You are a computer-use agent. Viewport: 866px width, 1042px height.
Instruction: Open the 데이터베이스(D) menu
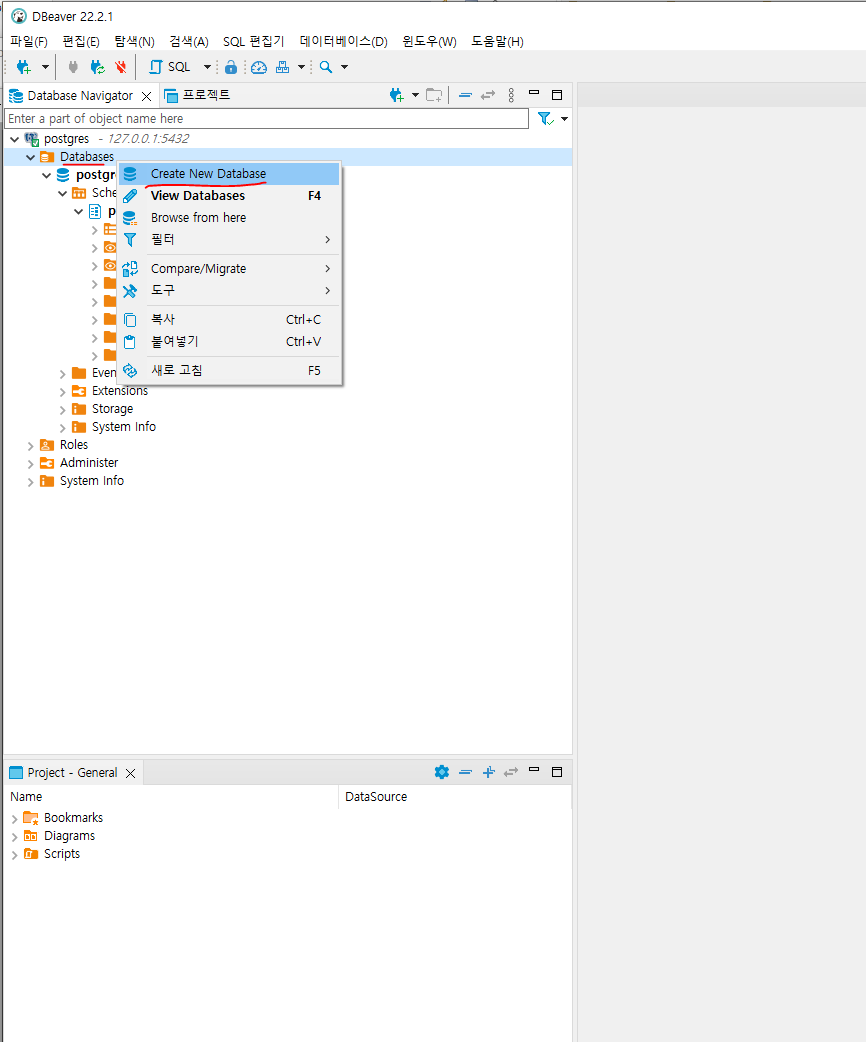pyautogui.click(x=344, y=41)
